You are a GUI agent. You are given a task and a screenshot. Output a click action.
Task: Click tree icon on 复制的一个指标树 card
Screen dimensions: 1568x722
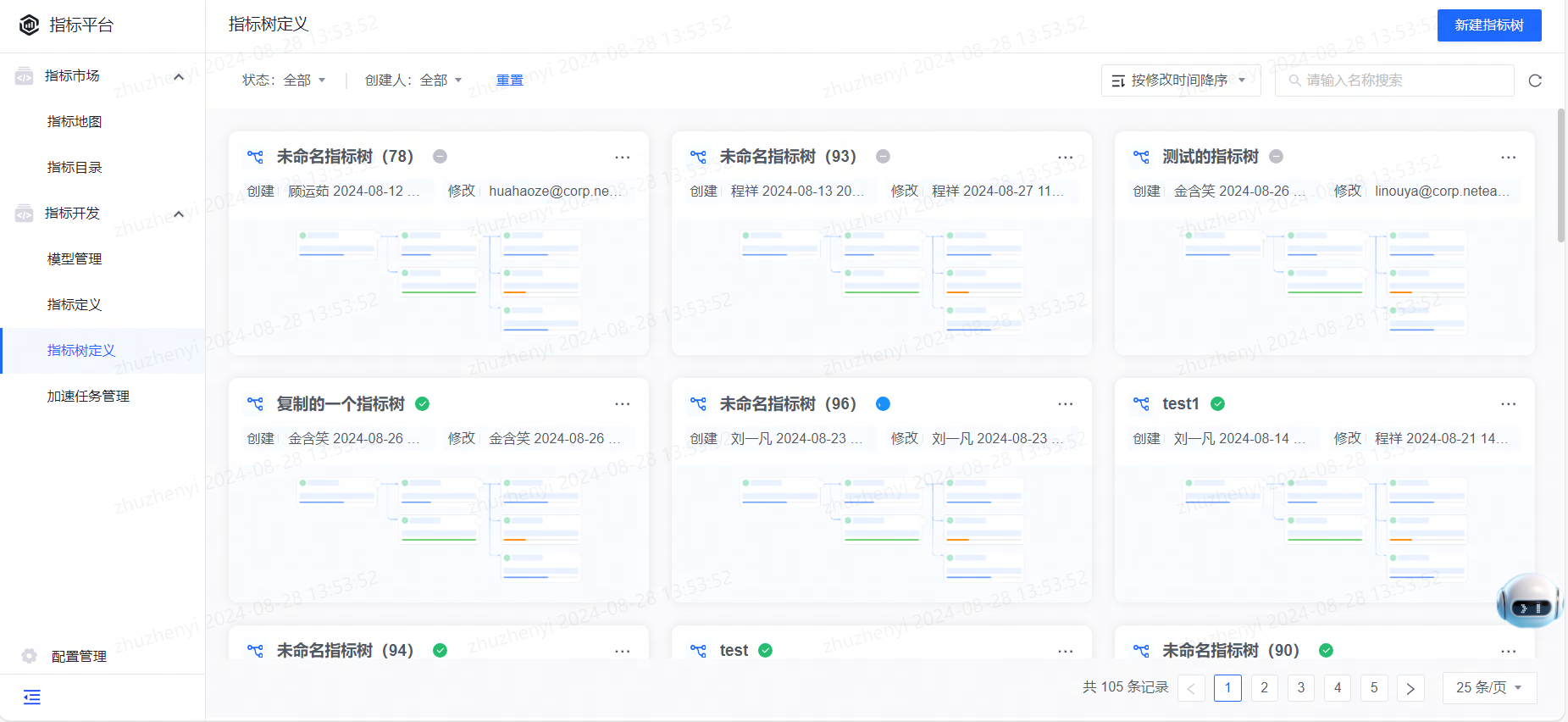[255, 404]
